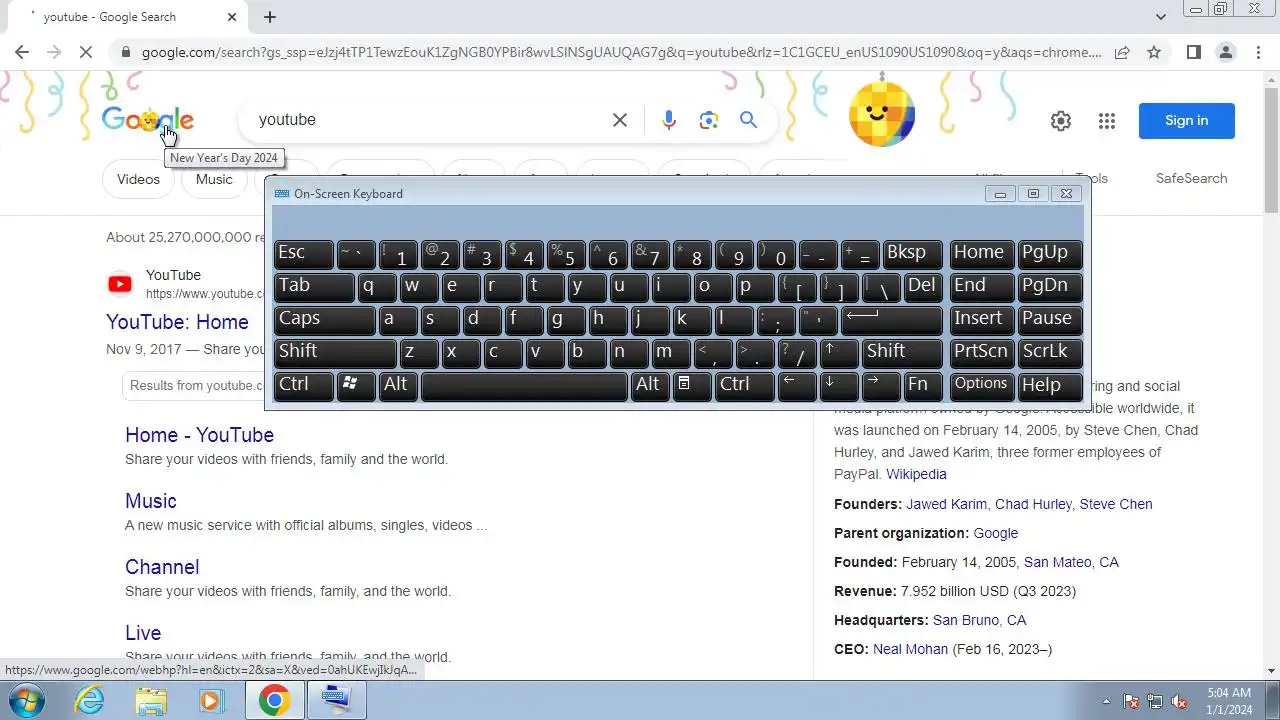Open Chrome tab search dropdown arrow
The image size is (1280, 720).
1160,17
